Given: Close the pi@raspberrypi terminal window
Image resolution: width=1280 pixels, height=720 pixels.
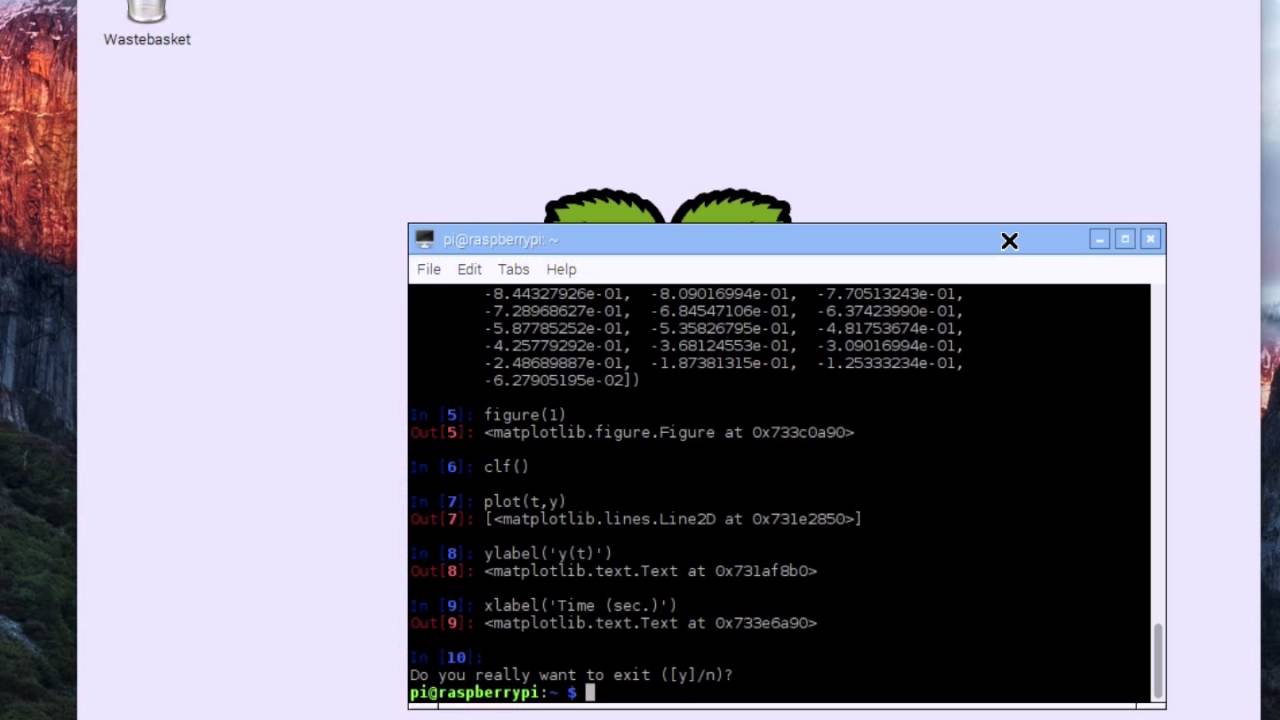Looking at the screenshot, I should point(1150,239).
